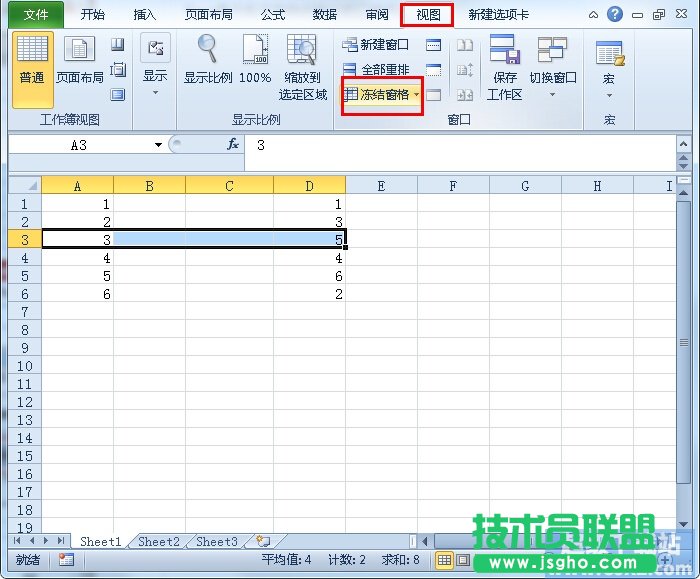The image size is (700, 579).
Task: Click the insert function fx icon
Action: pyautogui.click(x=233, y=145)
